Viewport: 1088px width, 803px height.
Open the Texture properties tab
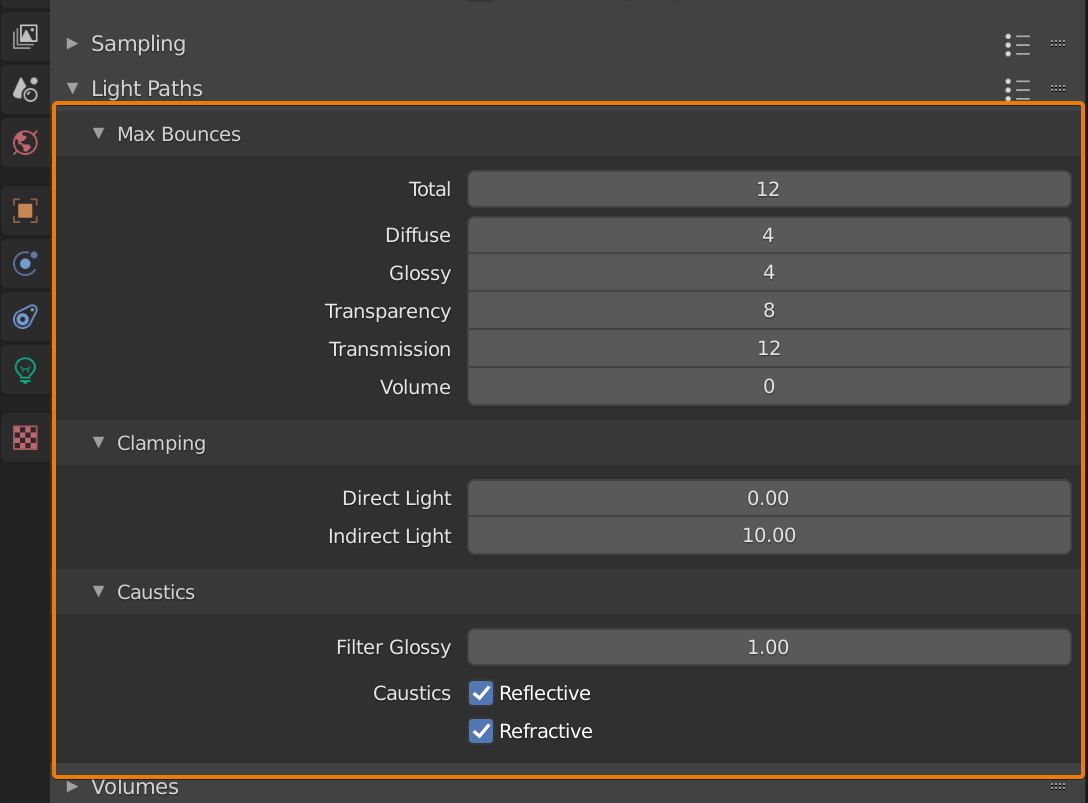point(25,437)
